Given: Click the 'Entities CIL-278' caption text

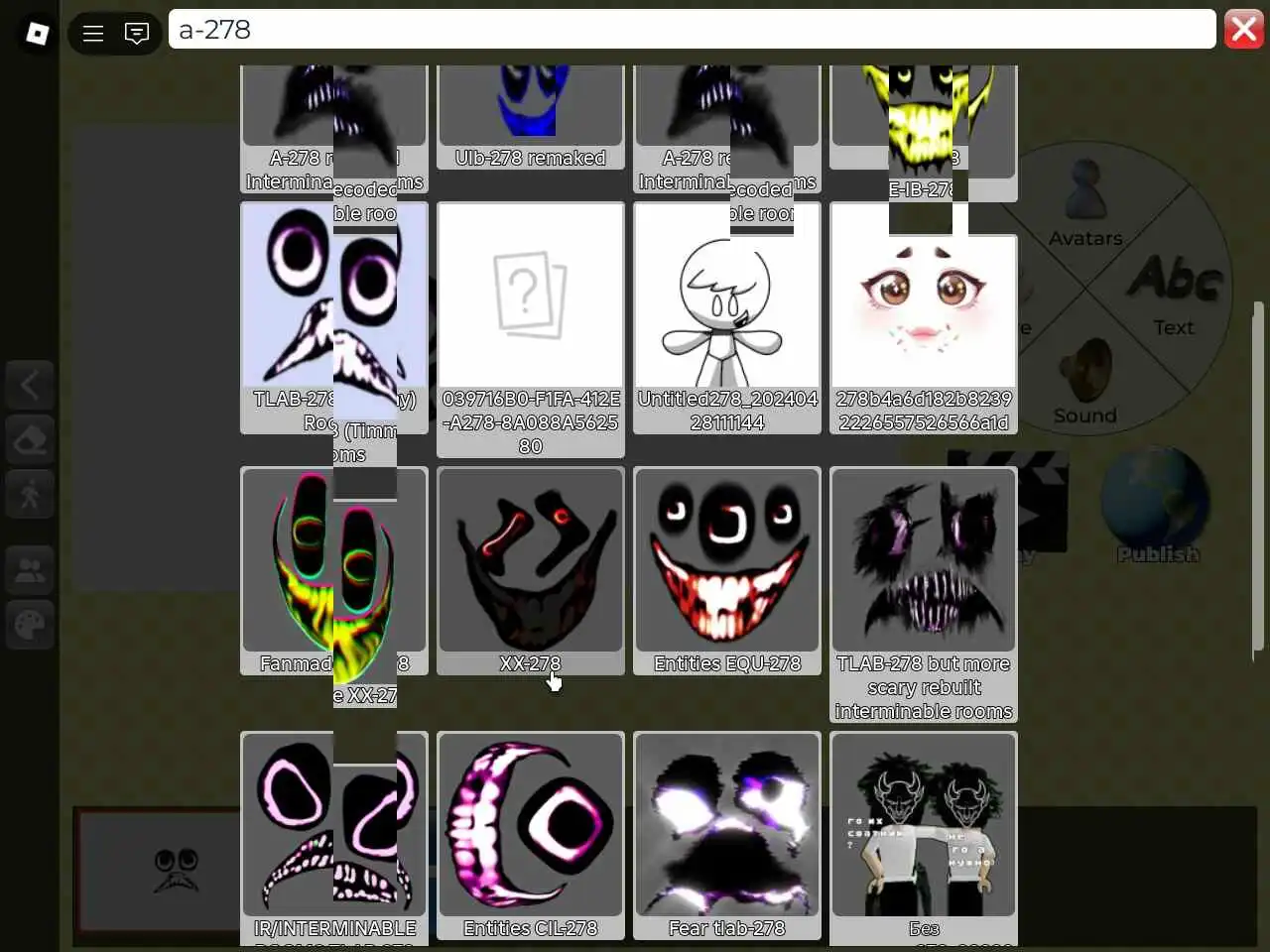Looking at the screenshot, I should point(531,928).
